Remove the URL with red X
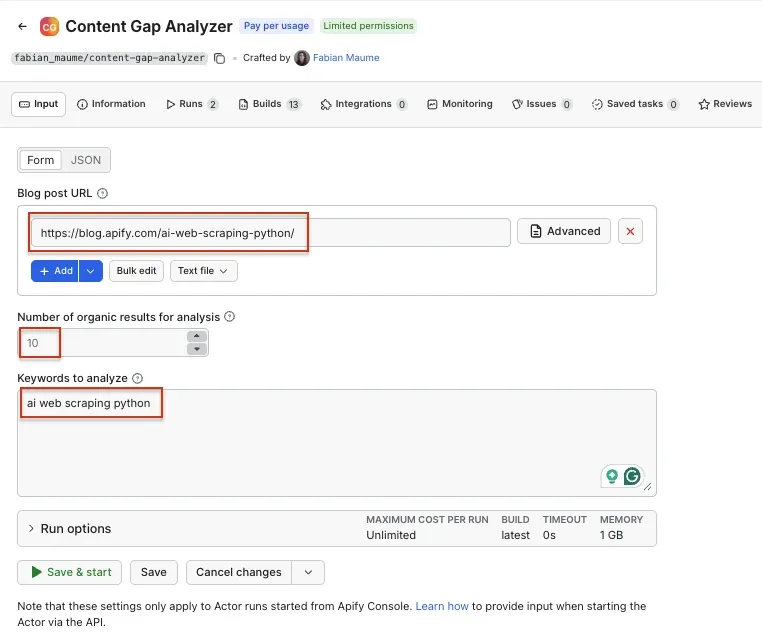Screen dimensions: 762x639 630,231
